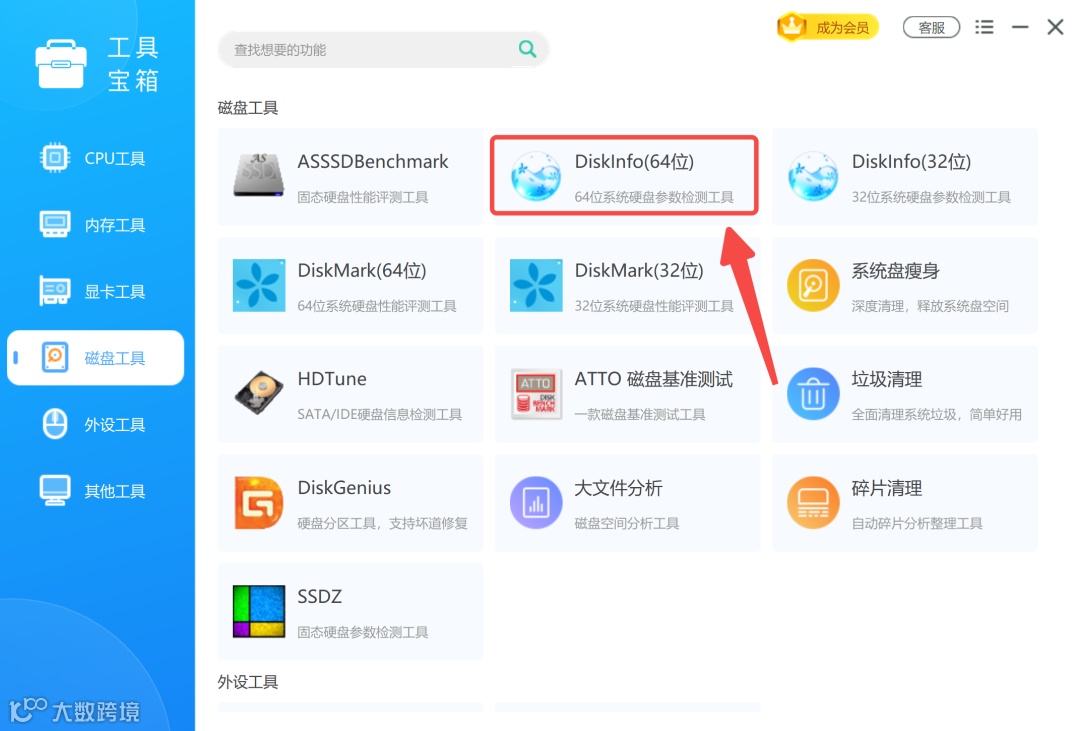Switch to 其他工具 tab label

[114, 491]
